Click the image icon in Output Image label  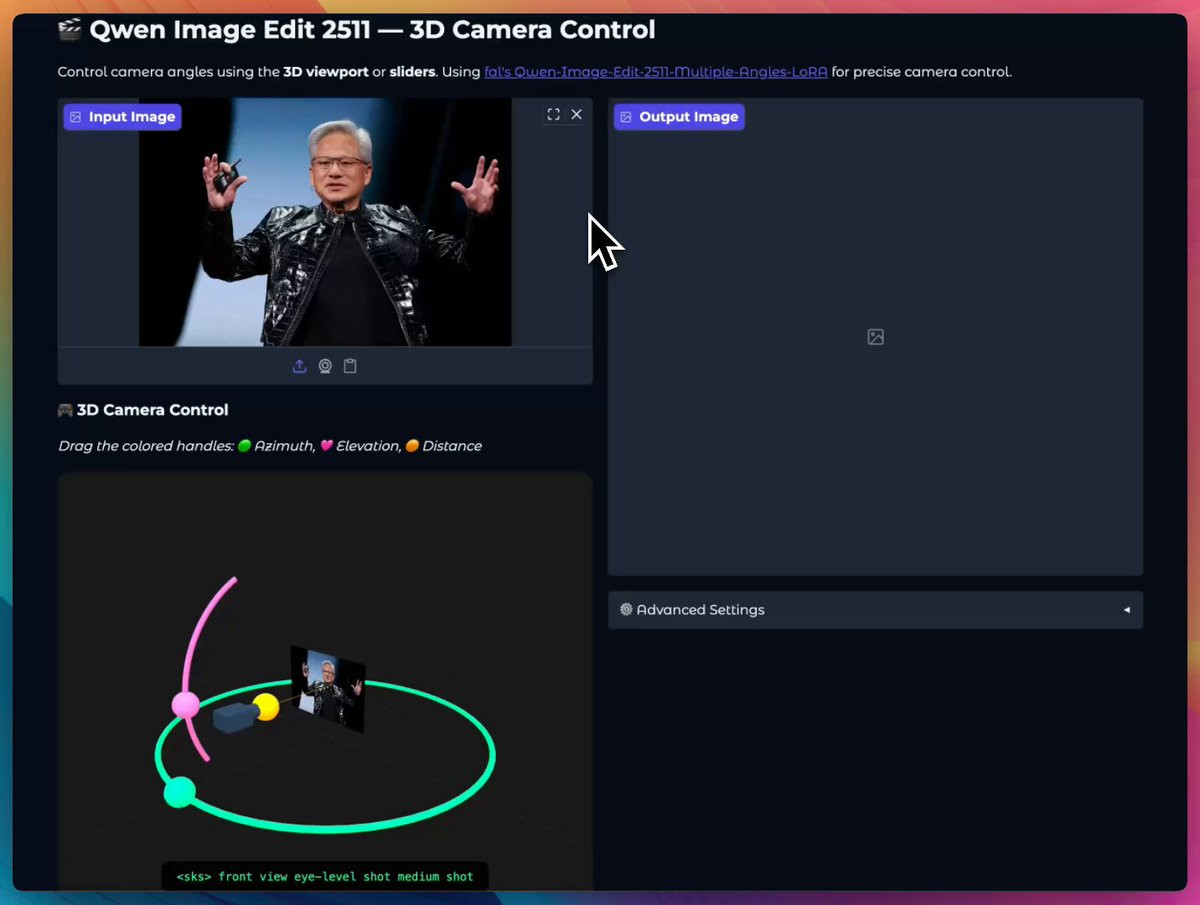(626, 117)
